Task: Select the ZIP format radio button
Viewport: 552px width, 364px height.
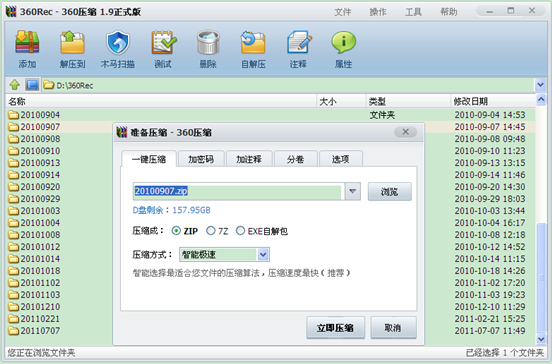Action: point(176,231)
